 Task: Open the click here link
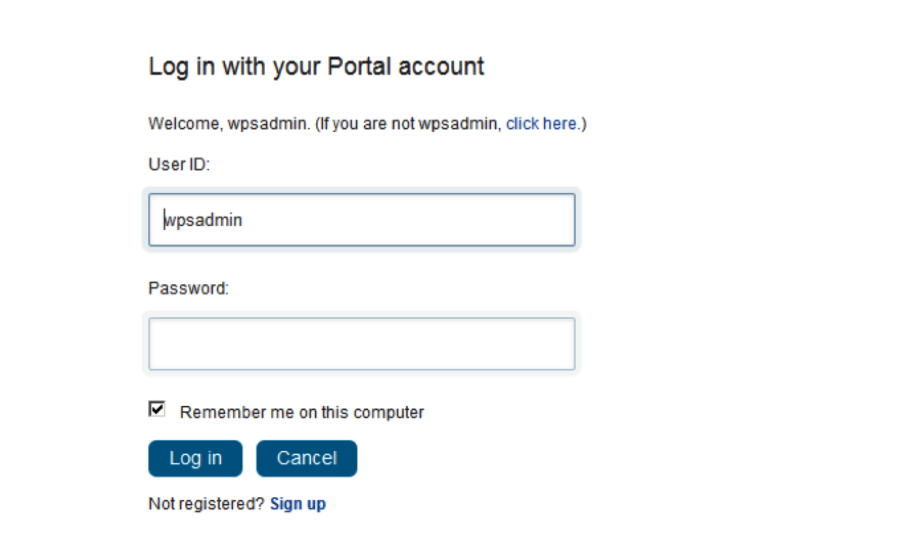click(541, 123)
